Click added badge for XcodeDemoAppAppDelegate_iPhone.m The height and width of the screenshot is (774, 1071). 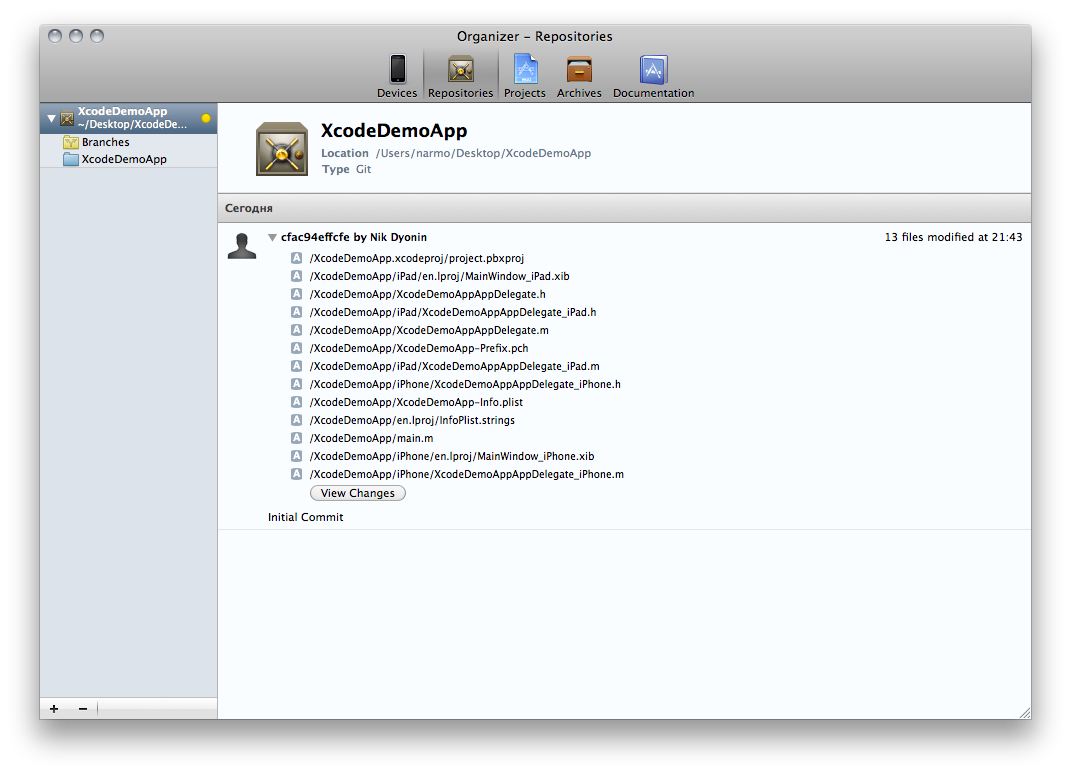(x=296, y=474)
